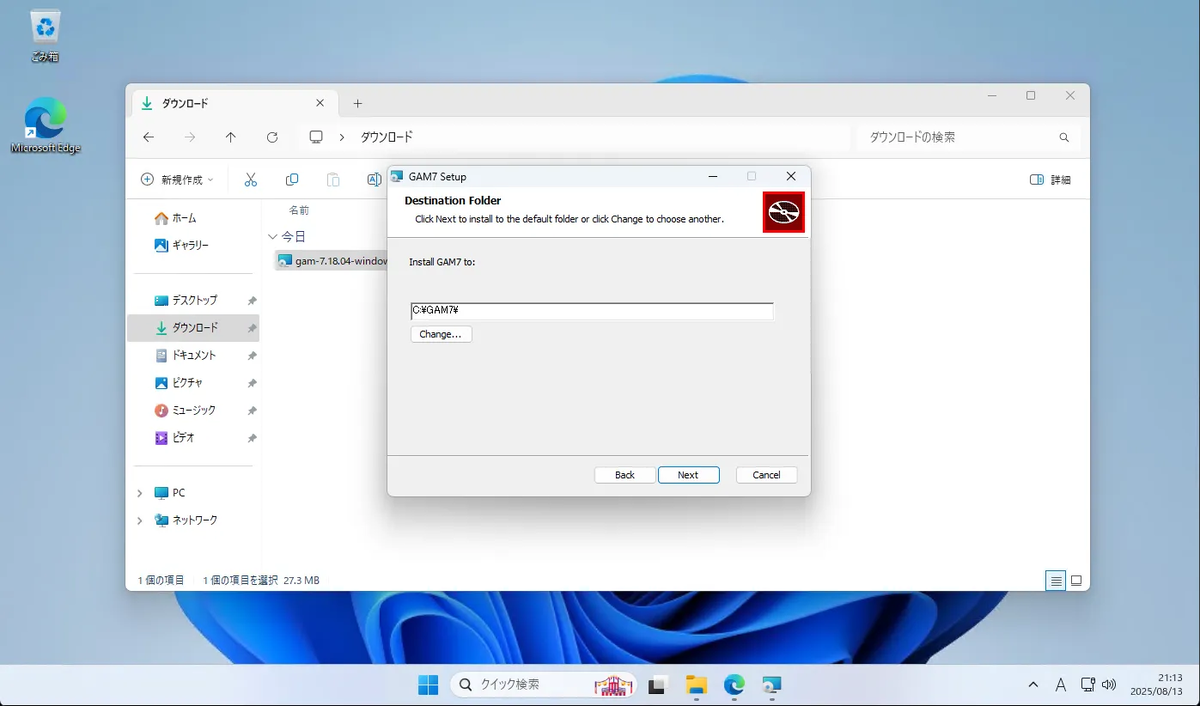Open the 新規作成 dropdown menu
This screenshot has width=1200, height=706.
[x=177, y=179]
